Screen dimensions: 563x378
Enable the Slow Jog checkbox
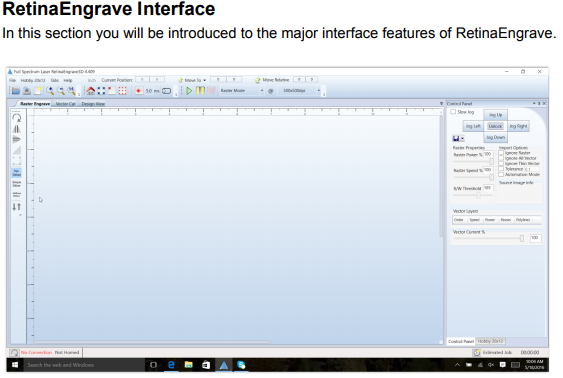click(453, 112)
